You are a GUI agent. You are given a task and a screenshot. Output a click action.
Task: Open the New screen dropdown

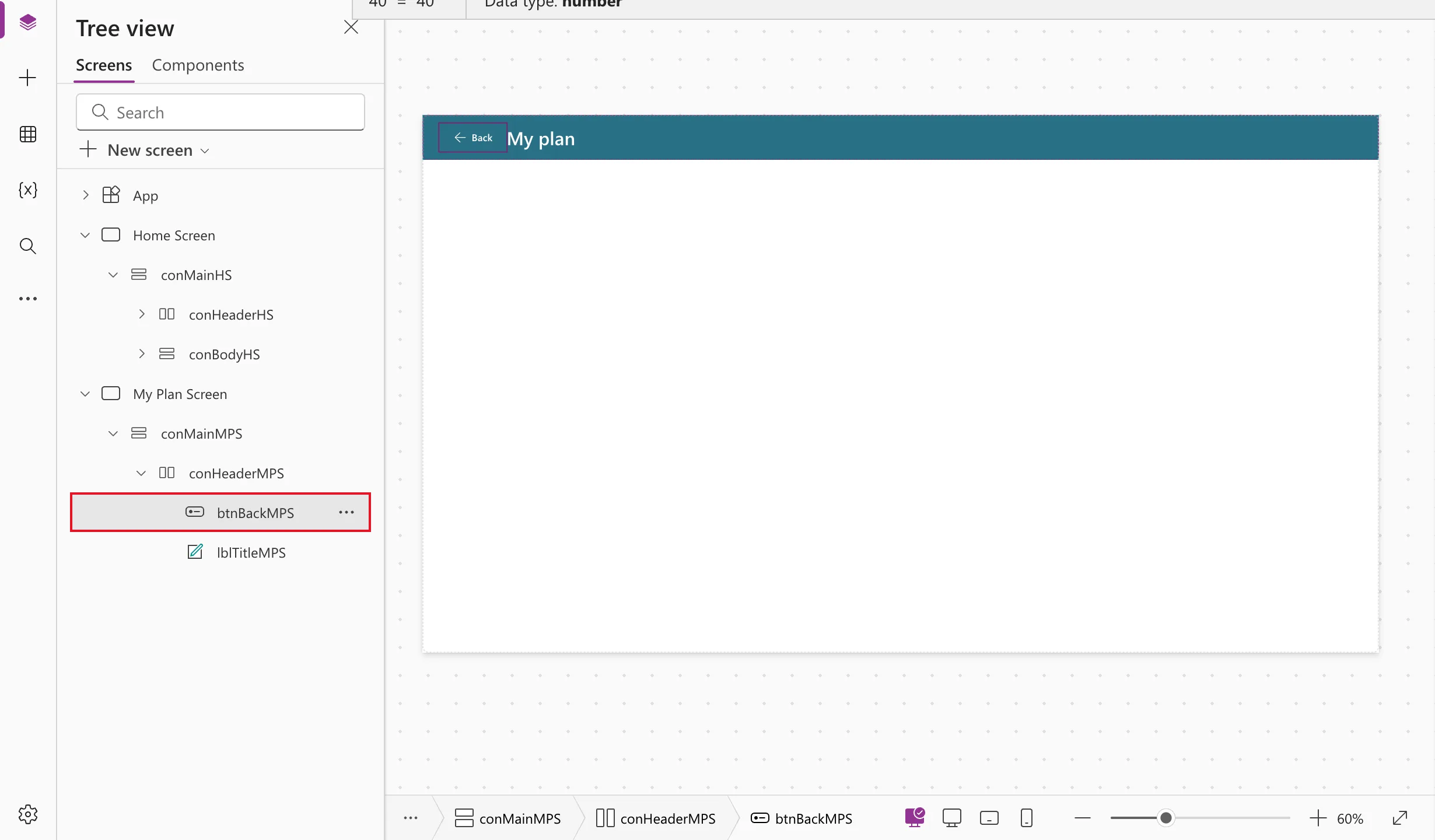point(145,150)
